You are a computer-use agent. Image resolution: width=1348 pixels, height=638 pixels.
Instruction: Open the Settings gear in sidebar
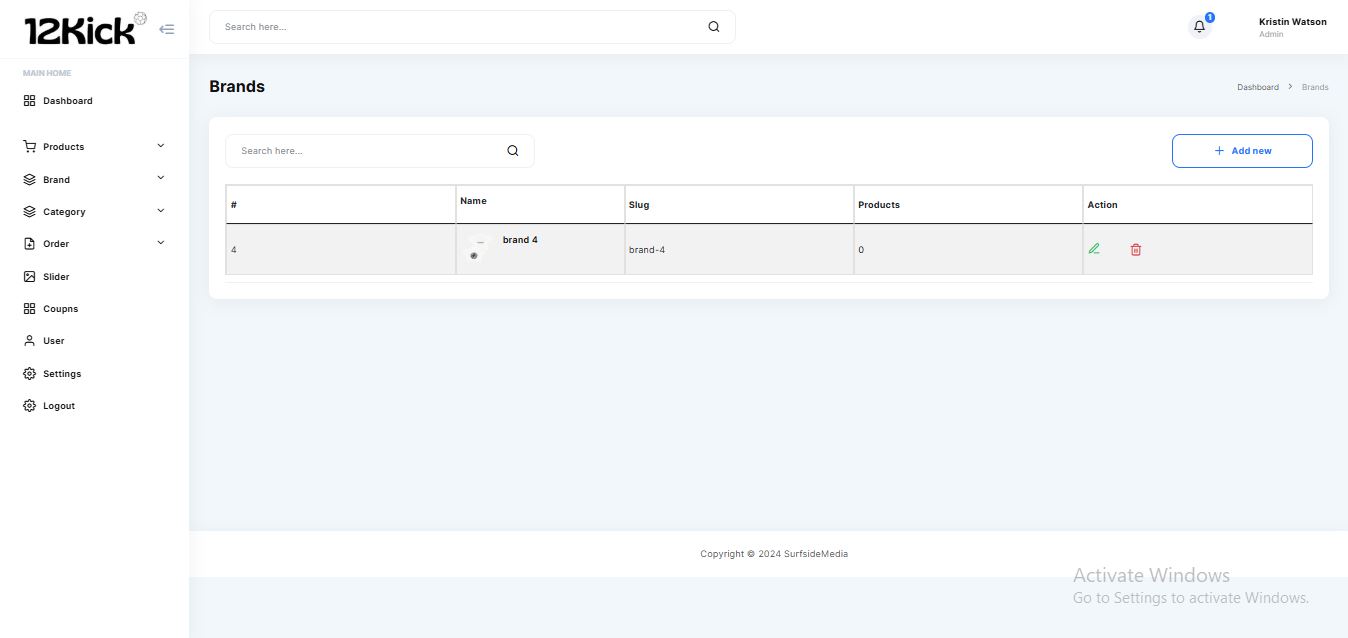tap(31, 374)
